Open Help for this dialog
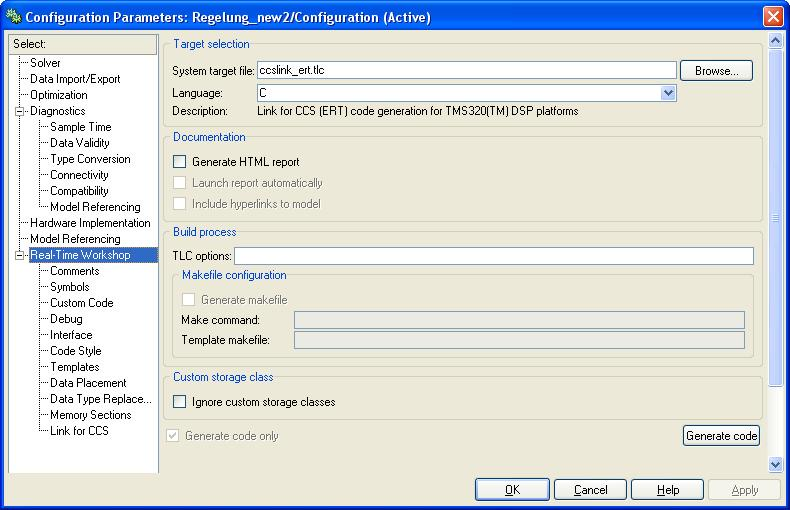This screenshot has height=510, width=790. pos(668,490)
